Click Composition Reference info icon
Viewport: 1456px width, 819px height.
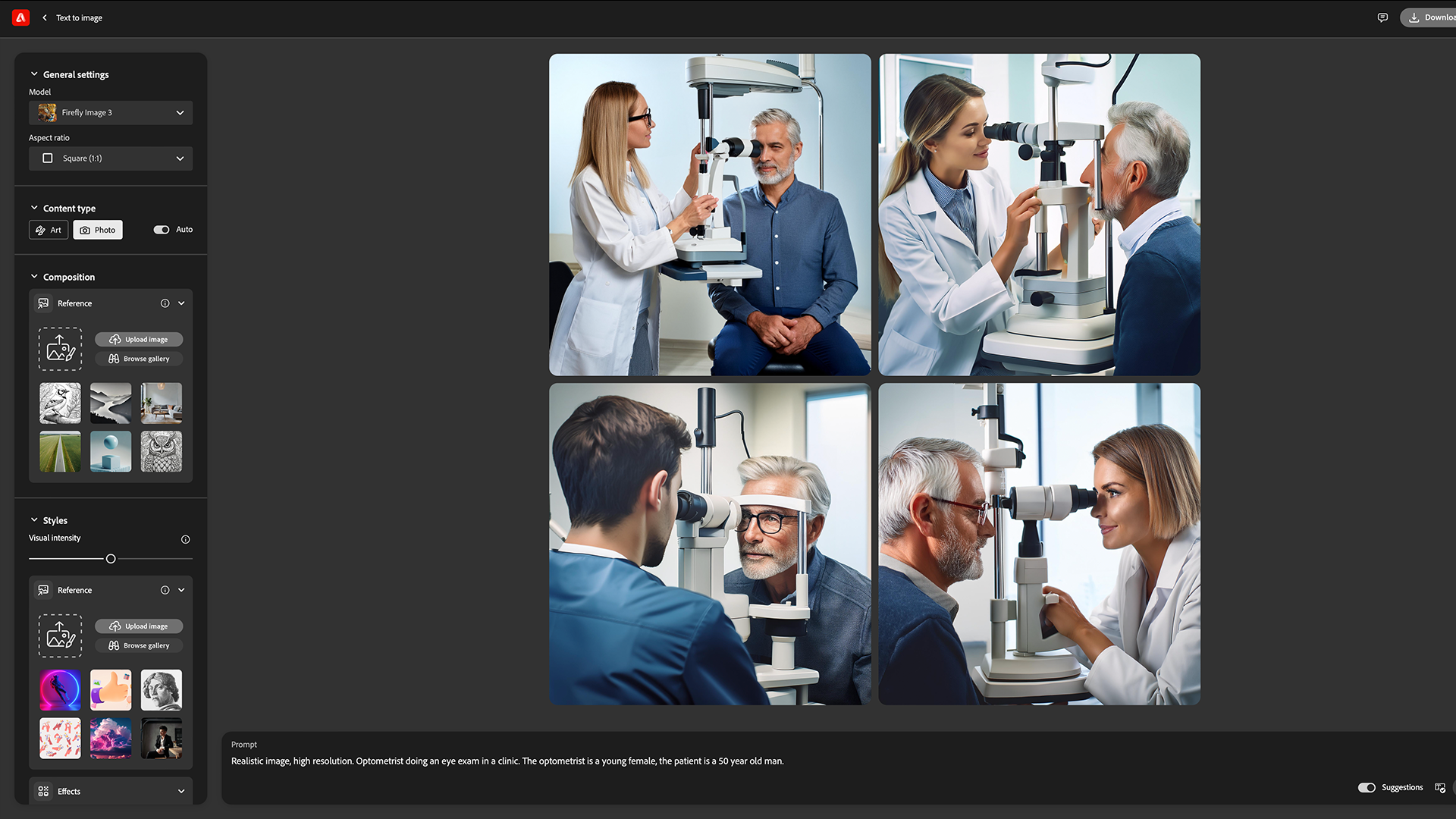(x=165, y=303)
